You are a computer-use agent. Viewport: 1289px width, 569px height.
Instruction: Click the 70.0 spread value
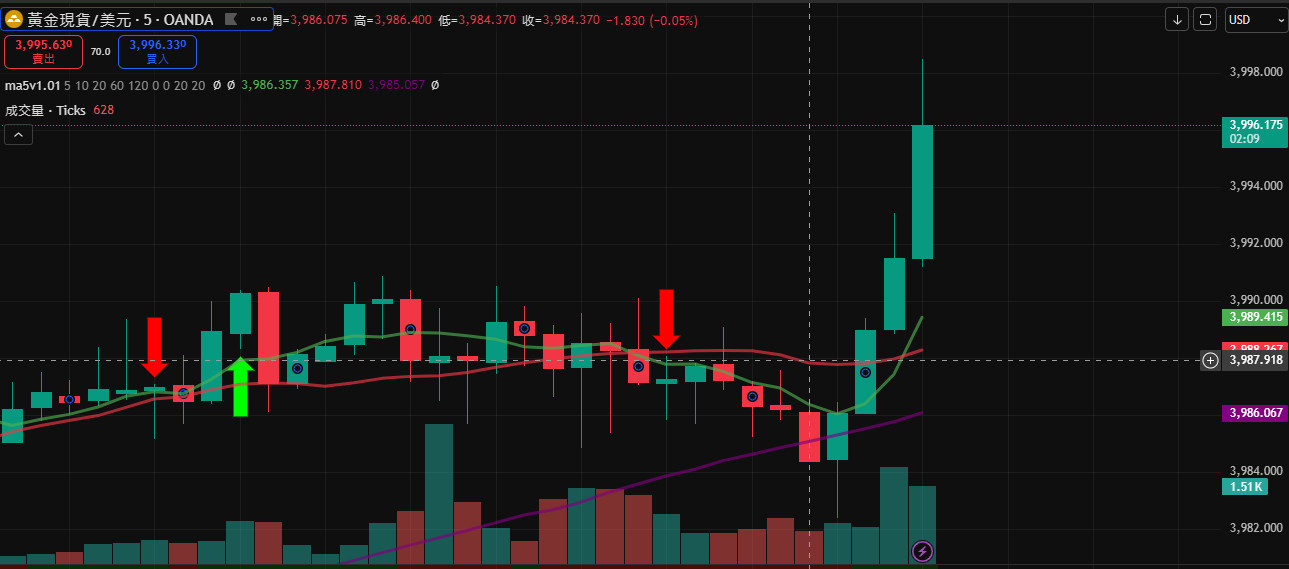[100, 51]
